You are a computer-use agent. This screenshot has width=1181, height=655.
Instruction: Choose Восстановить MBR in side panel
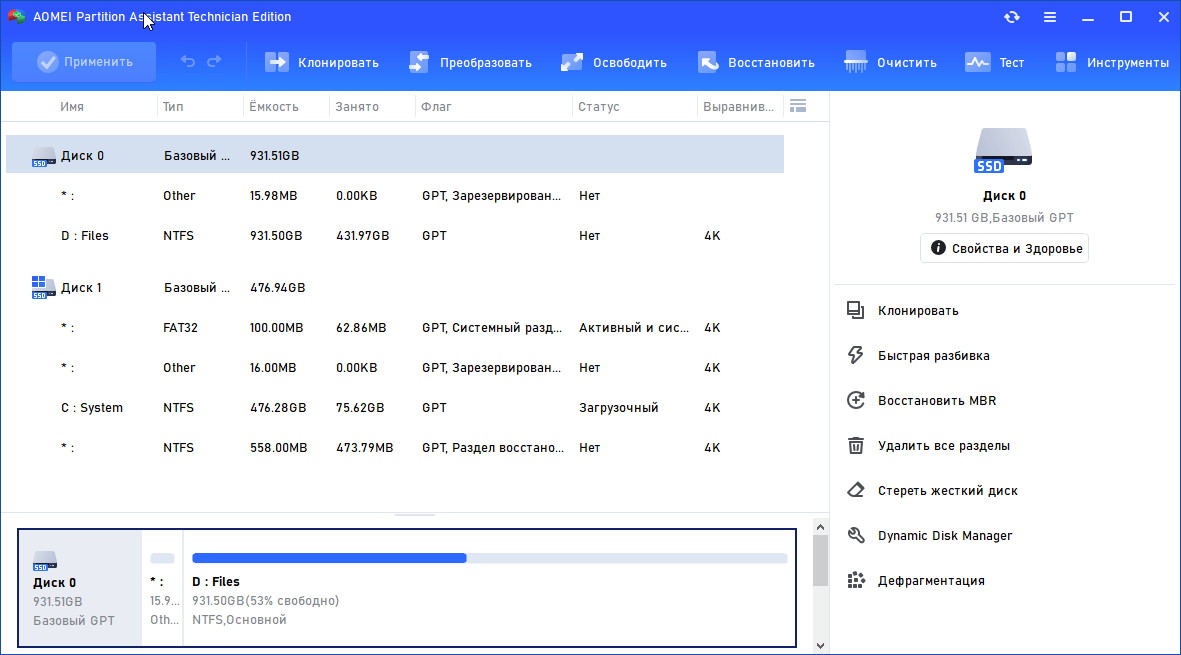pos(936,401)
